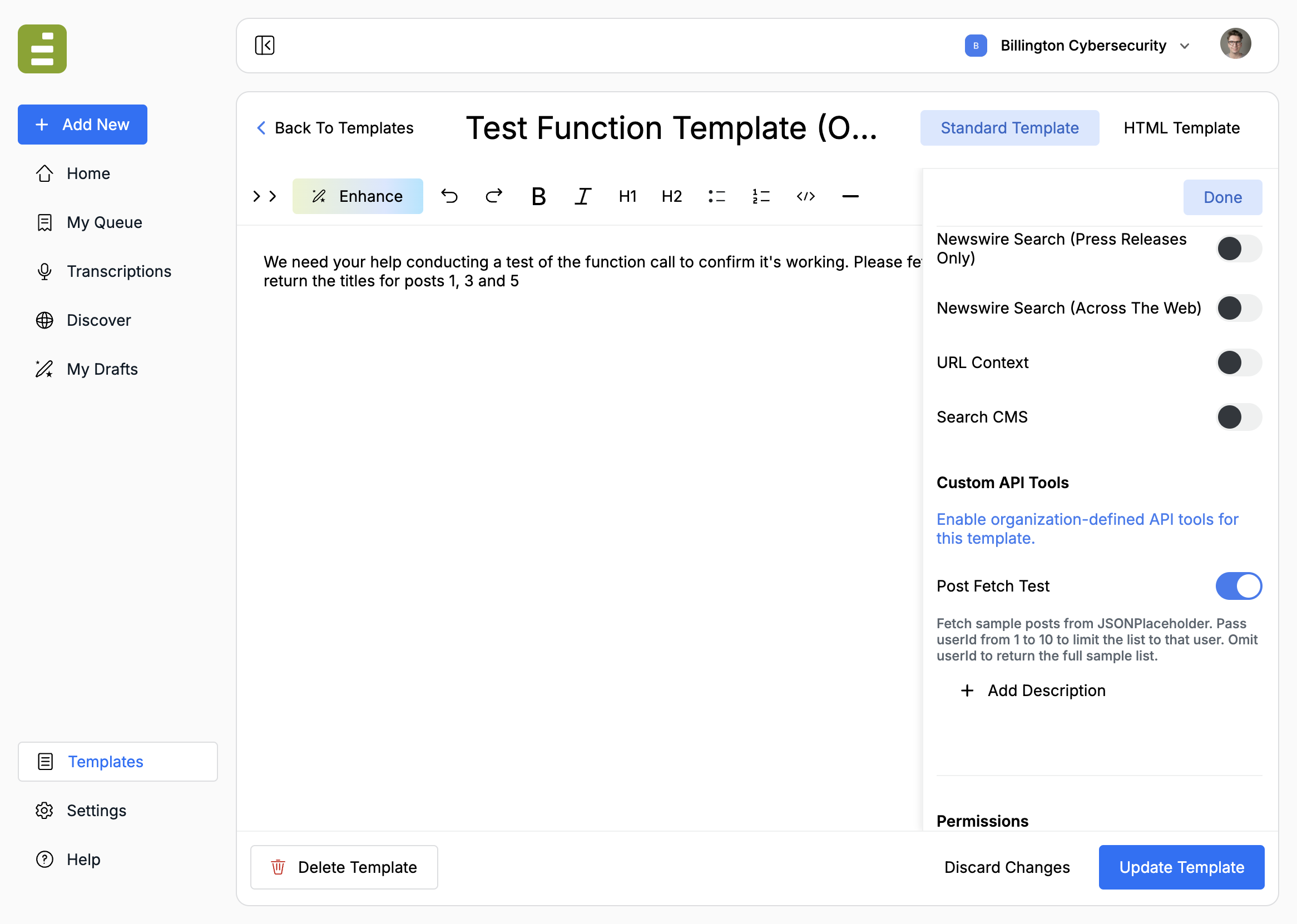Click Add Description

1033,690
